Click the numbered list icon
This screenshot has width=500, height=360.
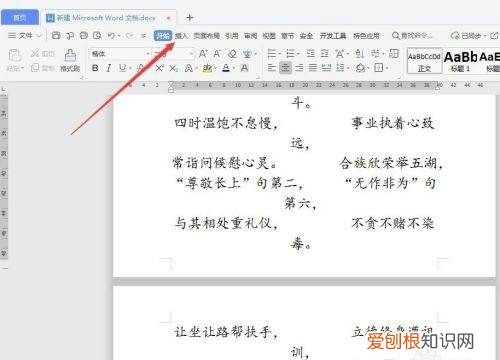click(x=291, y=54)
